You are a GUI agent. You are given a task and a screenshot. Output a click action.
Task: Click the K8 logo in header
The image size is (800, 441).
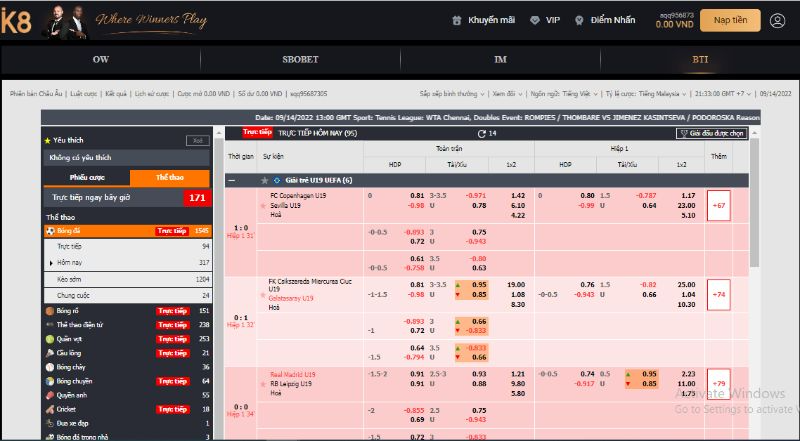[x=20, y=20]
